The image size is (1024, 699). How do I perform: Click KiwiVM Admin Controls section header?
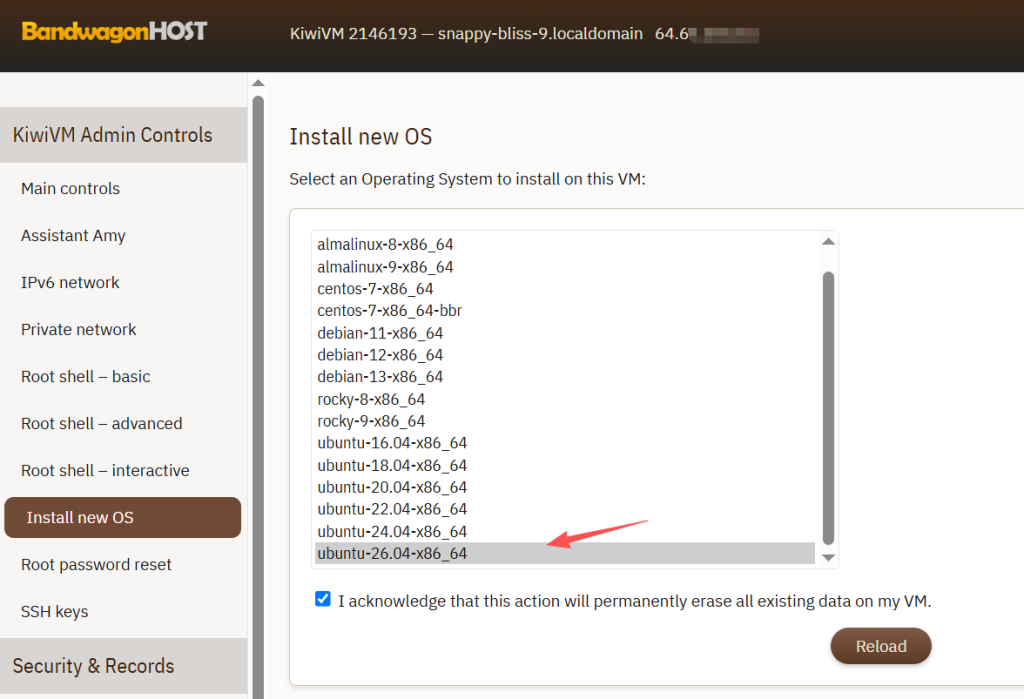[x=123, y=135]
